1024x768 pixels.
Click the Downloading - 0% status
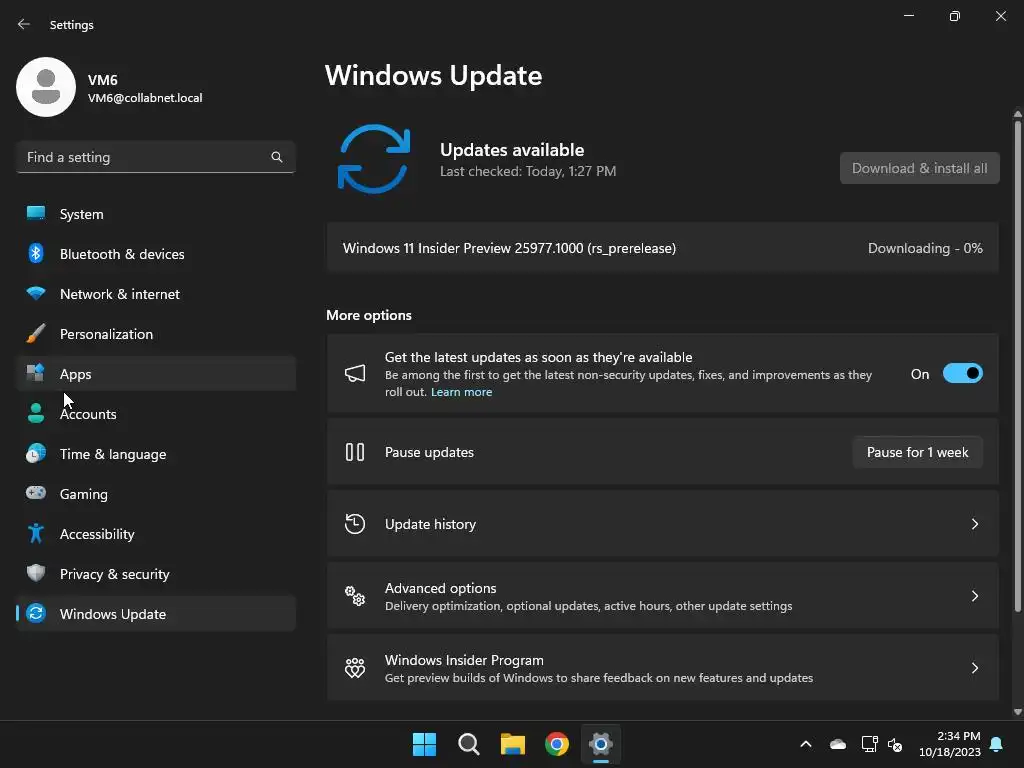tap(925, 248)
